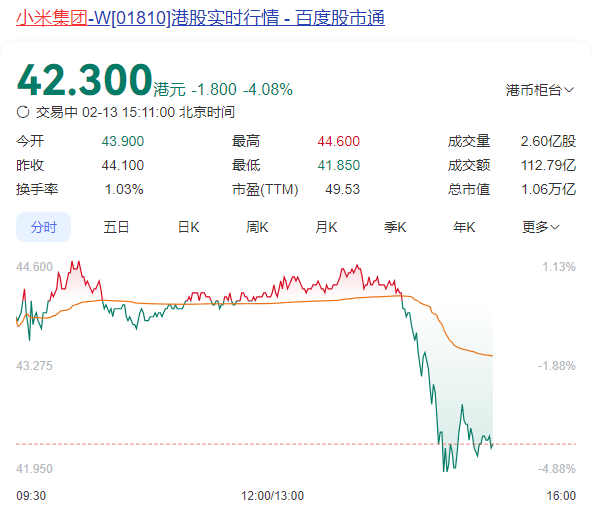Open the 月K chart tab
Viewport: 592px width, 508px height.
tap(326, 227)
